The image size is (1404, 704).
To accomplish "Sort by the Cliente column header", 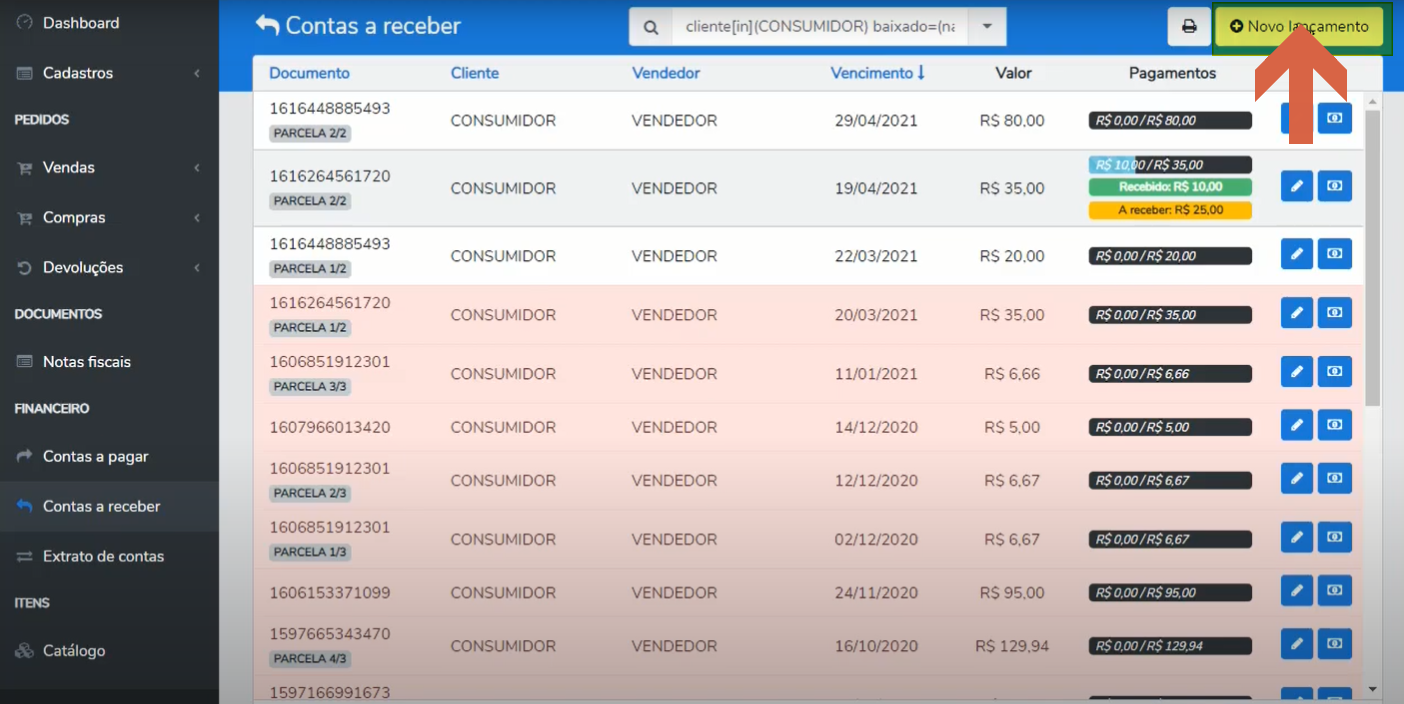I will pyautogui.click(x=474, y=73).
